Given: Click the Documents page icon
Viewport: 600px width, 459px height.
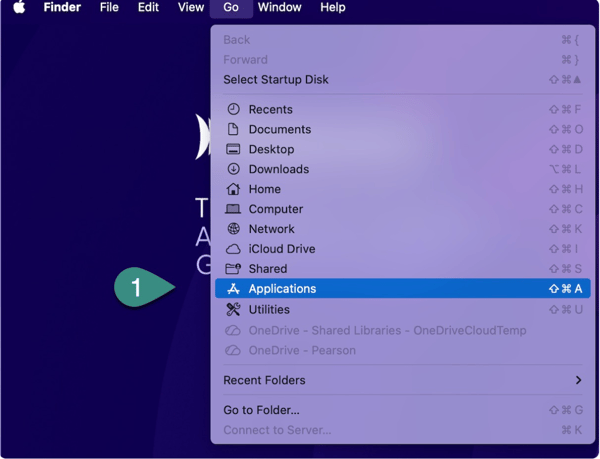Looking at the screenshot, I should [x=233, y=129].
